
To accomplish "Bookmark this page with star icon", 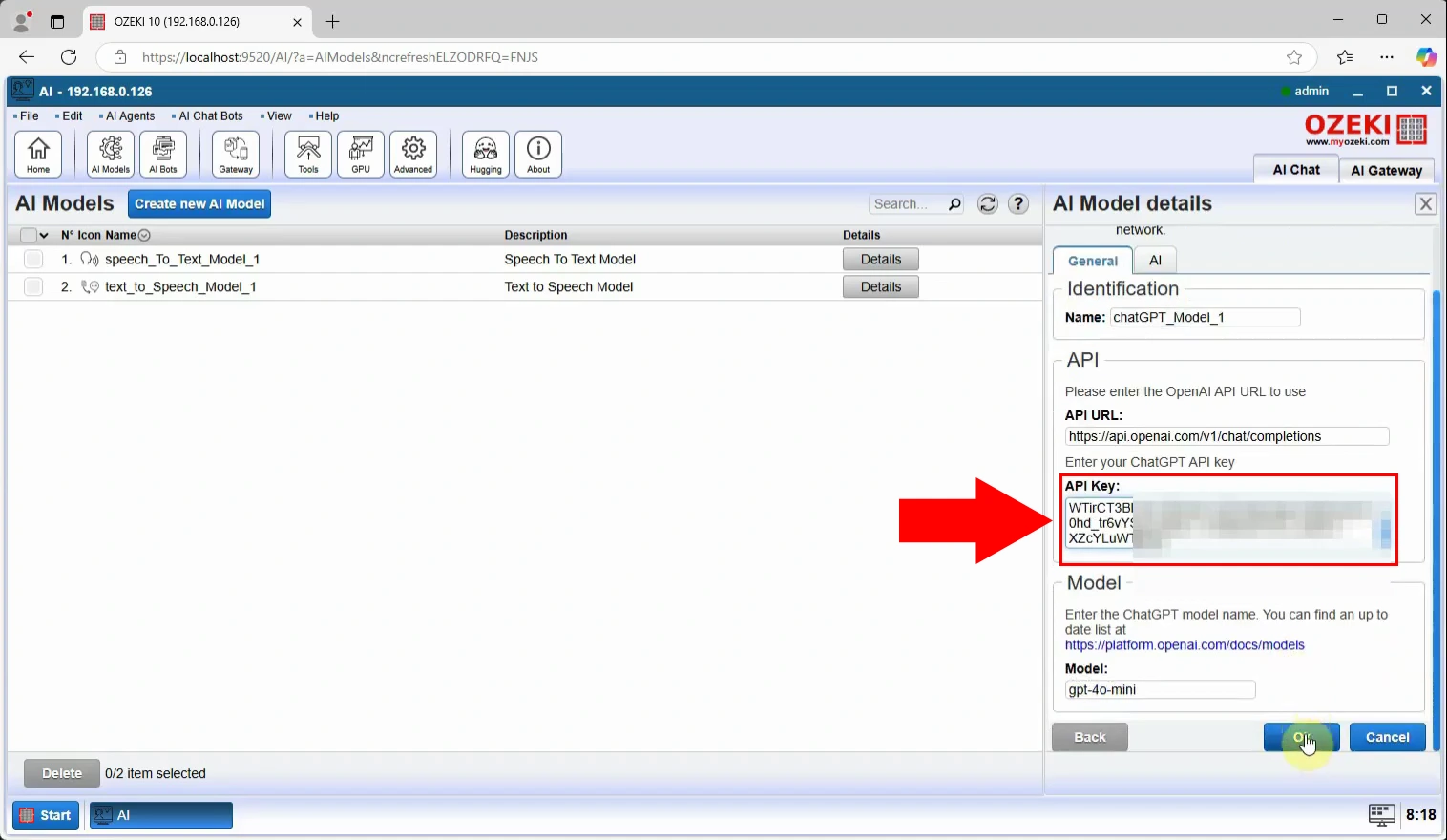I will click(x=1294, y=57).
